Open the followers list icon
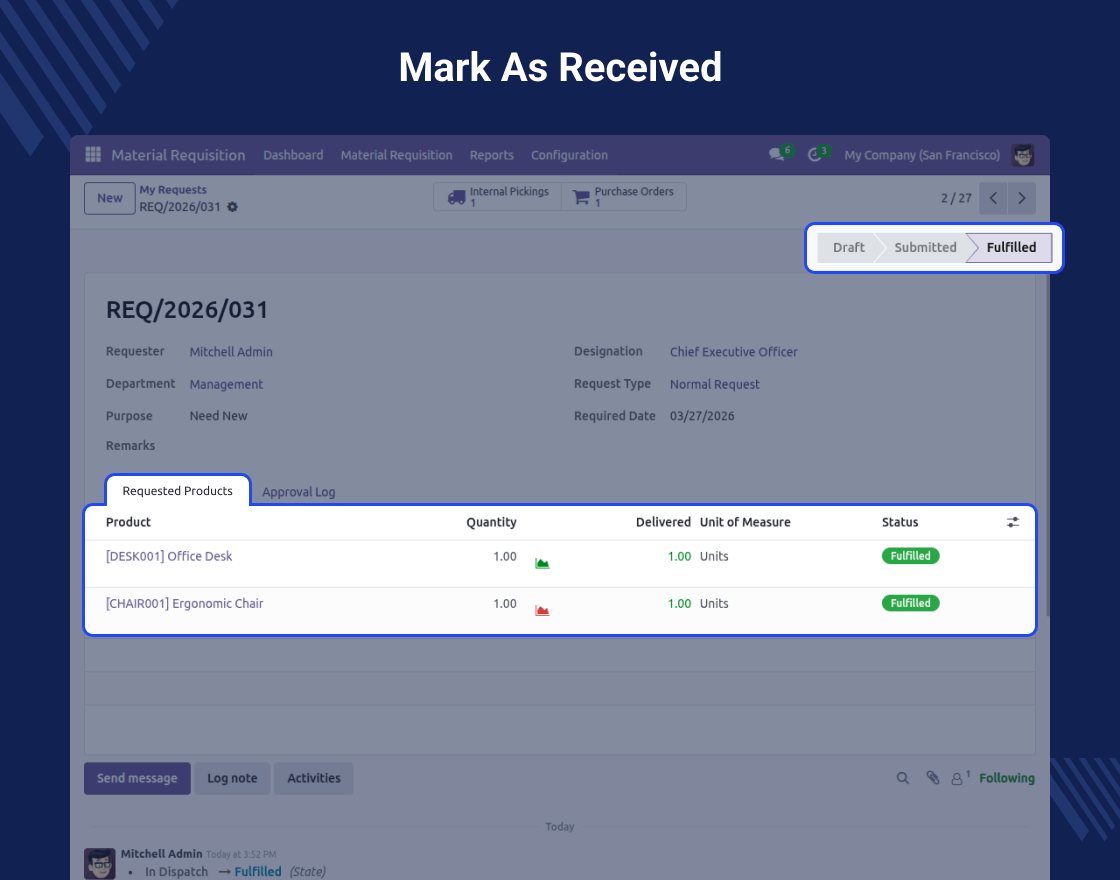This screenshot has height=880, width=1120. (x=959, y=778)
